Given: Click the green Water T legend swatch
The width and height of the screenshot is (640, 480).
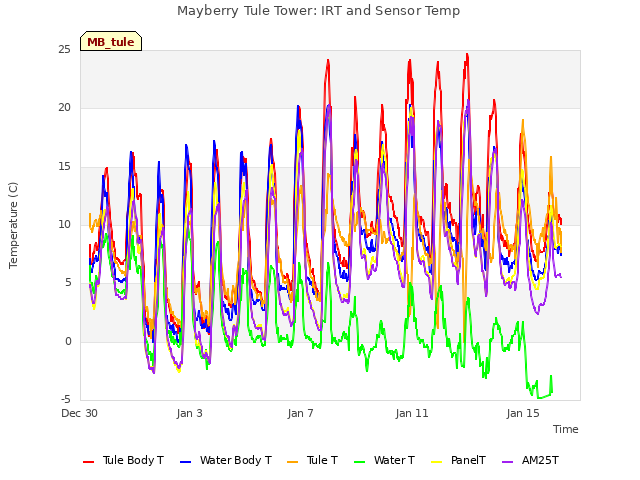Looking at the screenshot, I should pos(360,462).
